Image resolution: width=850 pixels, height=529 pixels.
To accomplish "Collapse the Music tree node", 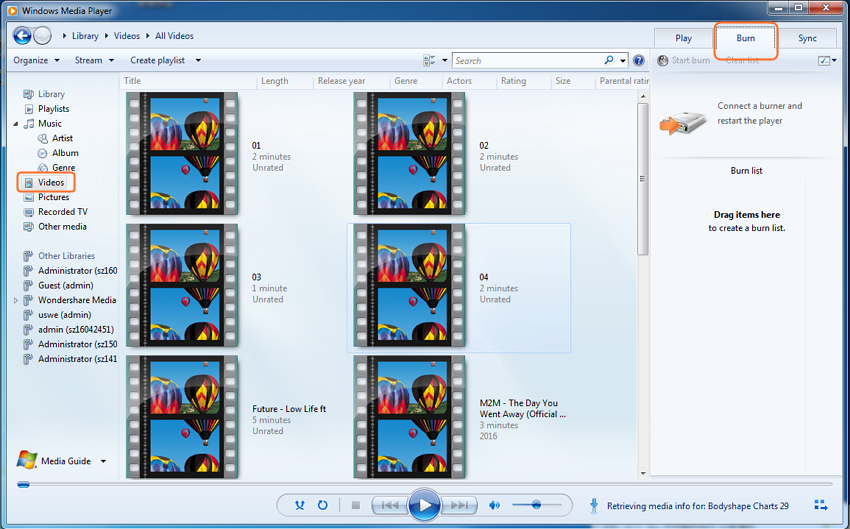I will 16,124.
